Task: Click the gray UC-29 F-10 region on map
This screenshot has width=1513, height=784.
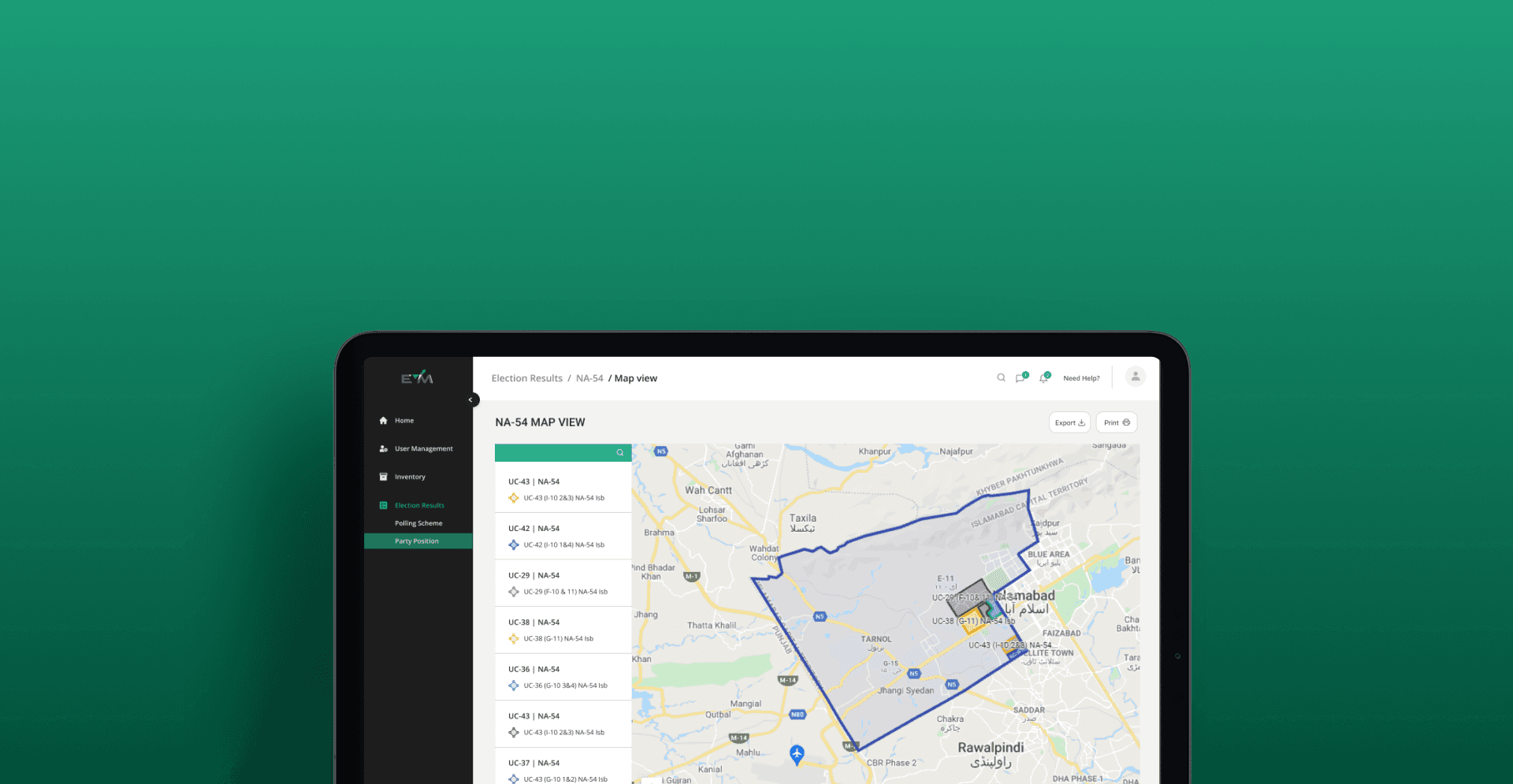Action: [x=969, y=597]
